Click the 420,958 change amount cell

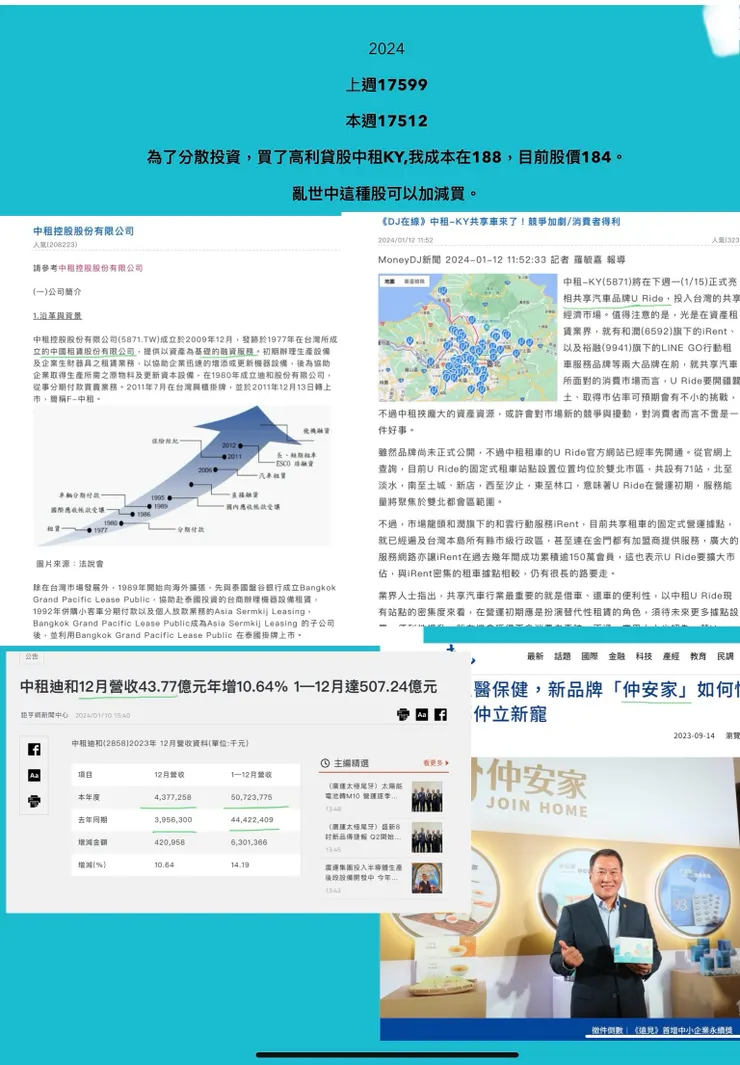170,842
